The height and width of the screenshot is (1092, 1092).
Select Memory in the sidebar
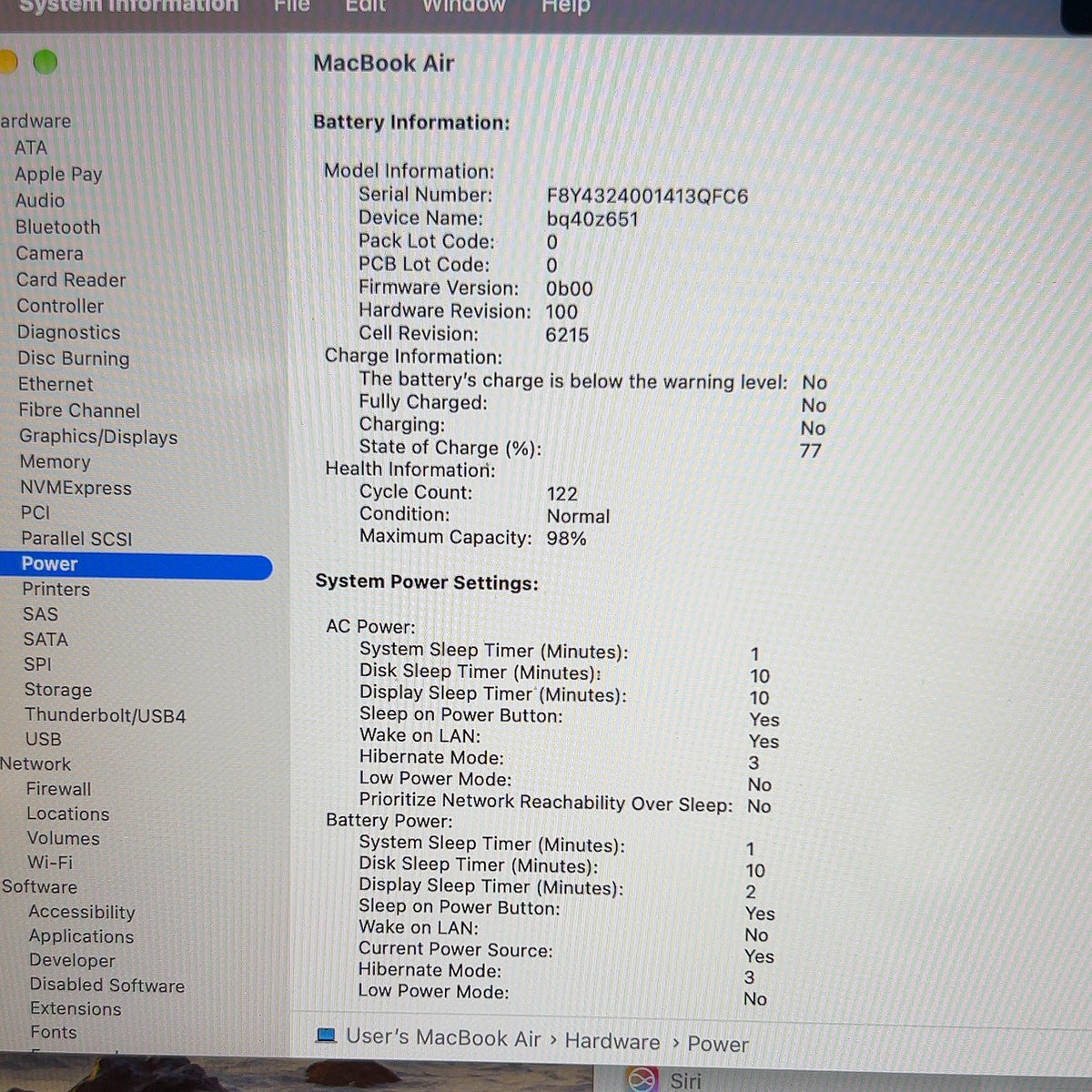56,462
